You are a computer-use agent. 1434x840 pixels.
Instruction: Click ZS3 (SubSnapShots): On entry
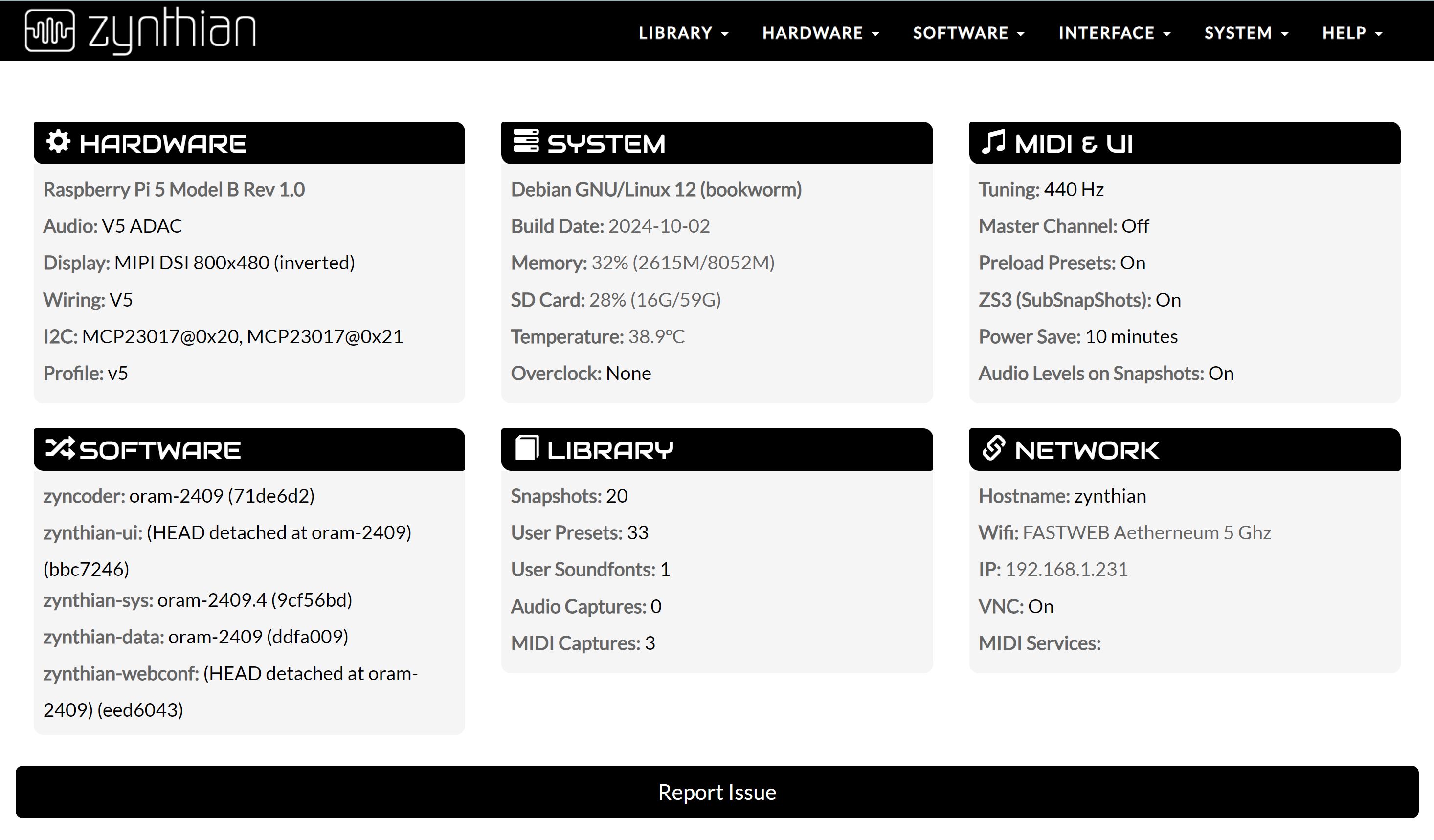coord(1080,300)
